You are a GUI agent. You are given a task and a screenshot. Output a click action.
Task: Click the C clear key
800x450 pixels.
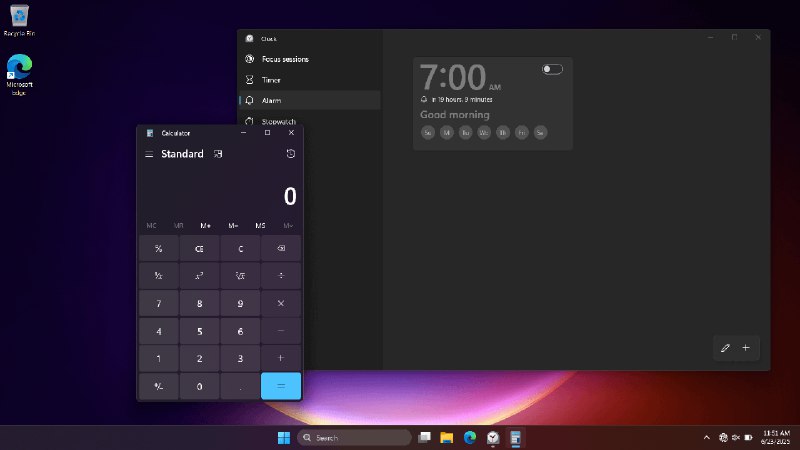[x=240, y=248]
